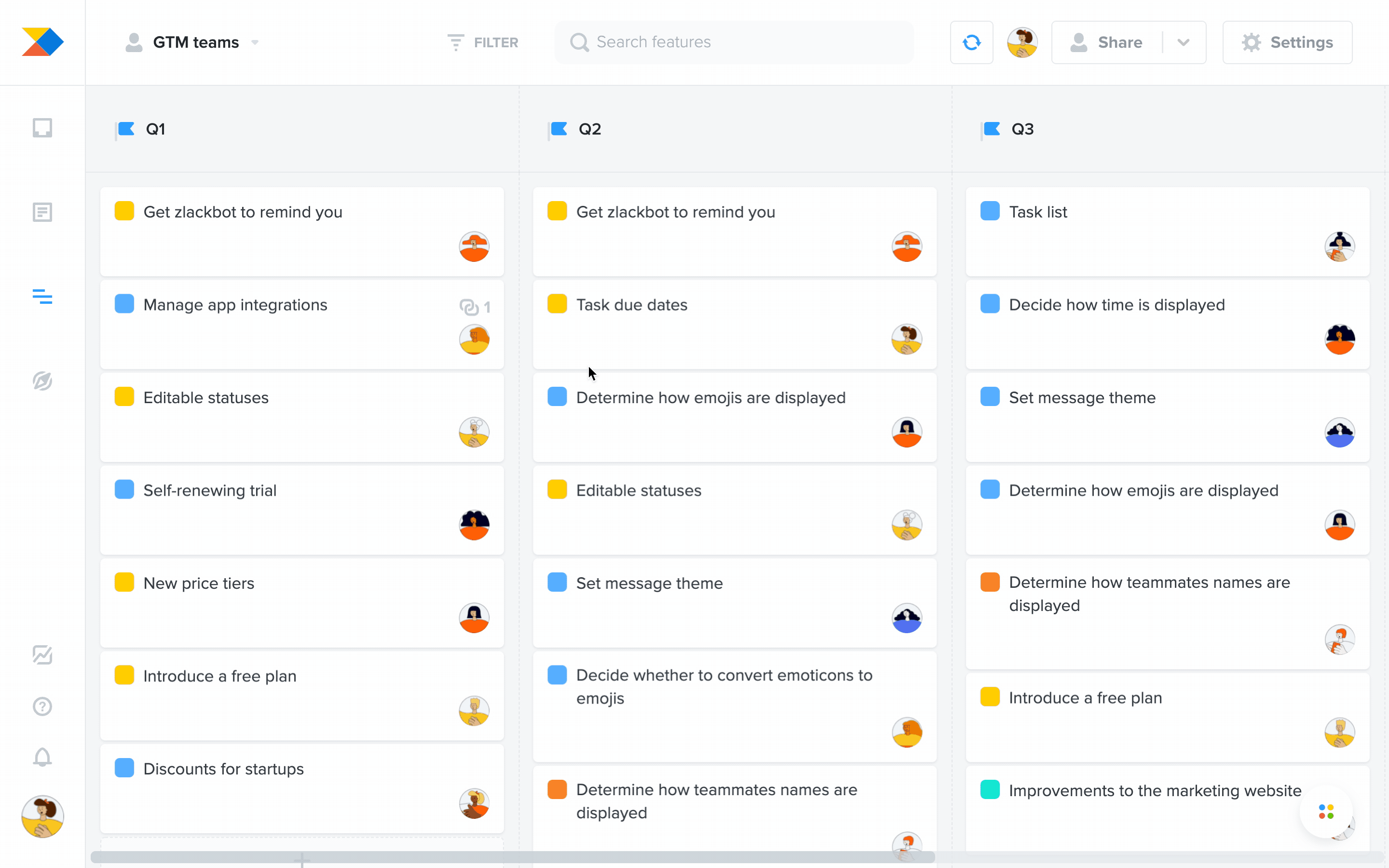Open the analytics chart sidebar icon
The height and width of the screenshot is (868, 1389).
coord(42,654)
